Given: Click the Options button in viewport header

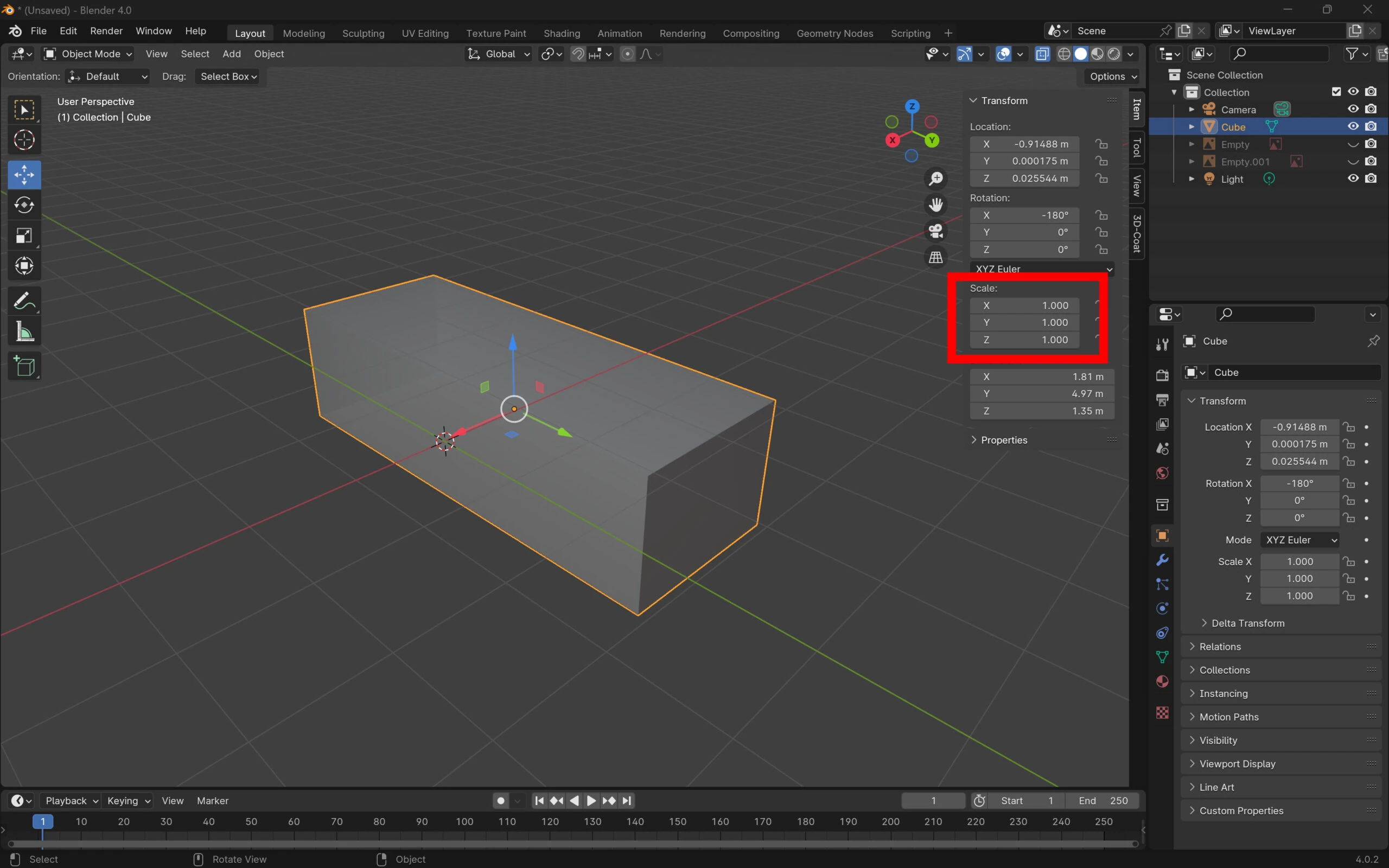Looking at the screenshot, I should [1112, 76].
